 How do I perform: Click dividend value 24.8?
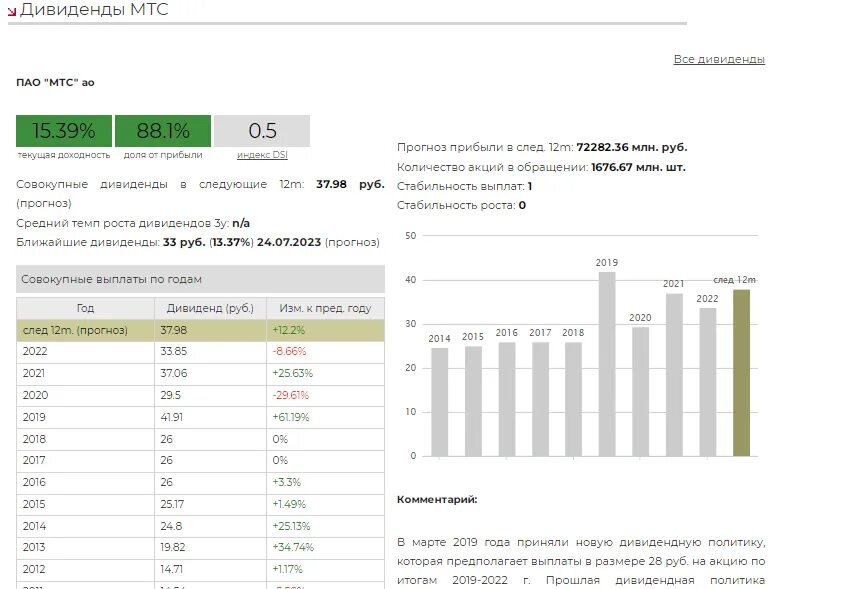[171, 526]
